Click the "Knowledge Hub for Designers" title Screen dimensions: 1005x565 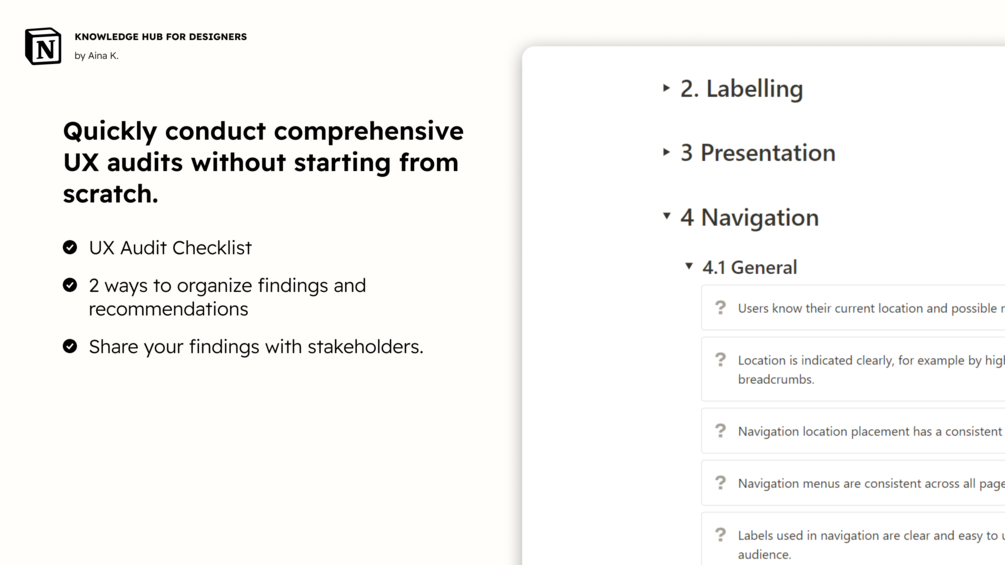(160, 37)
